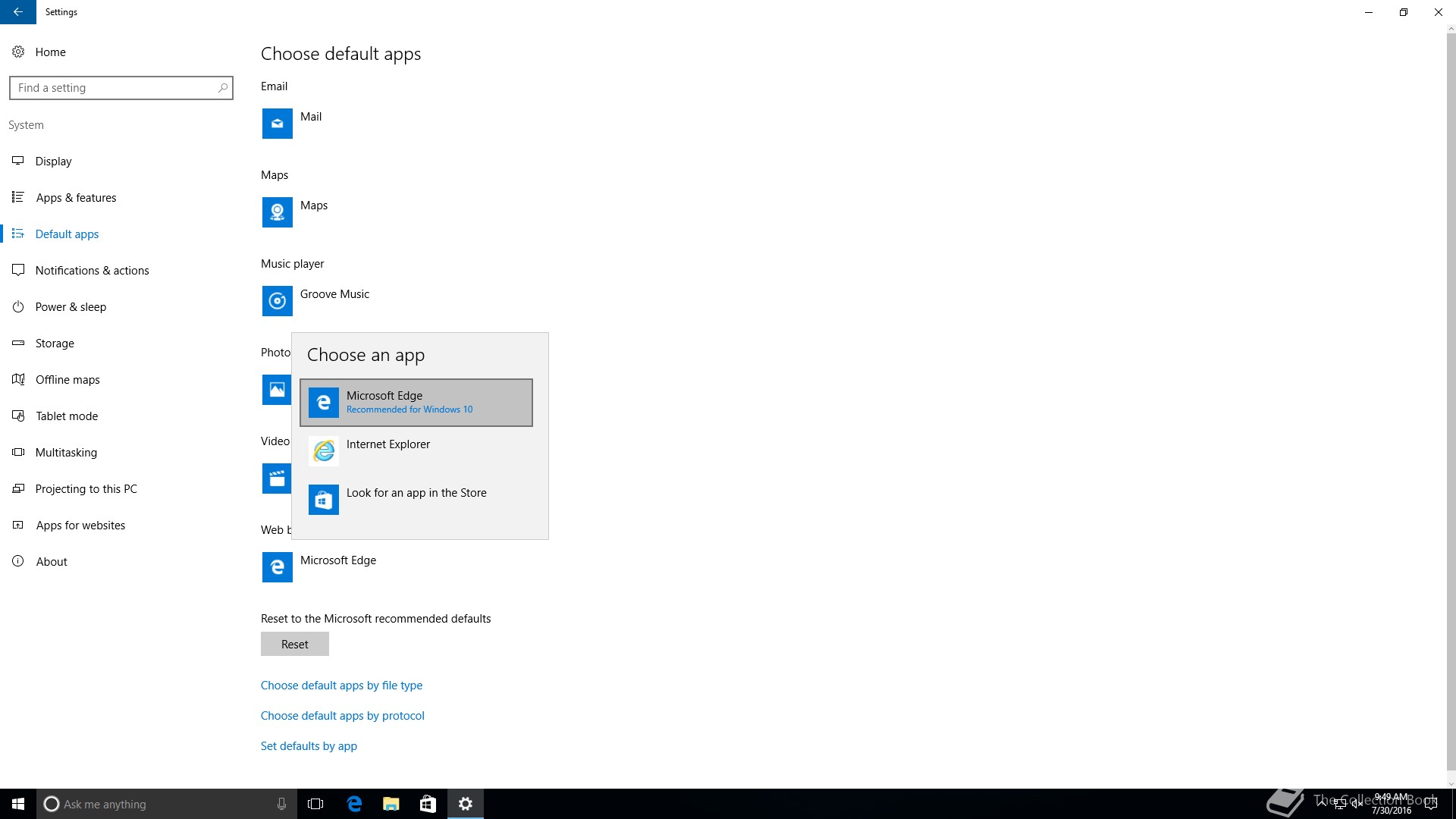Screen dimensions: 1456x819
Task: Open Apps & features page
Action: [76, 197]
